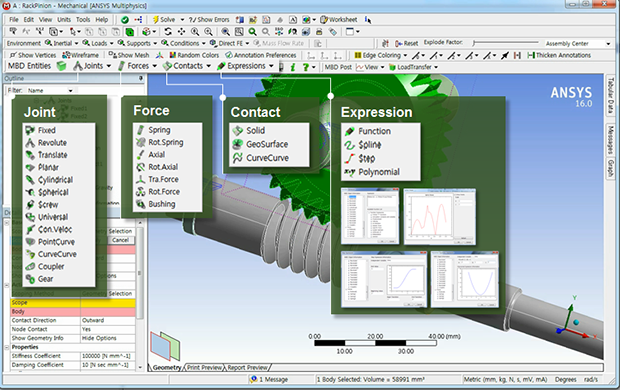
Task: Toggle Show Vertices display
Action: tap(33, 55)
